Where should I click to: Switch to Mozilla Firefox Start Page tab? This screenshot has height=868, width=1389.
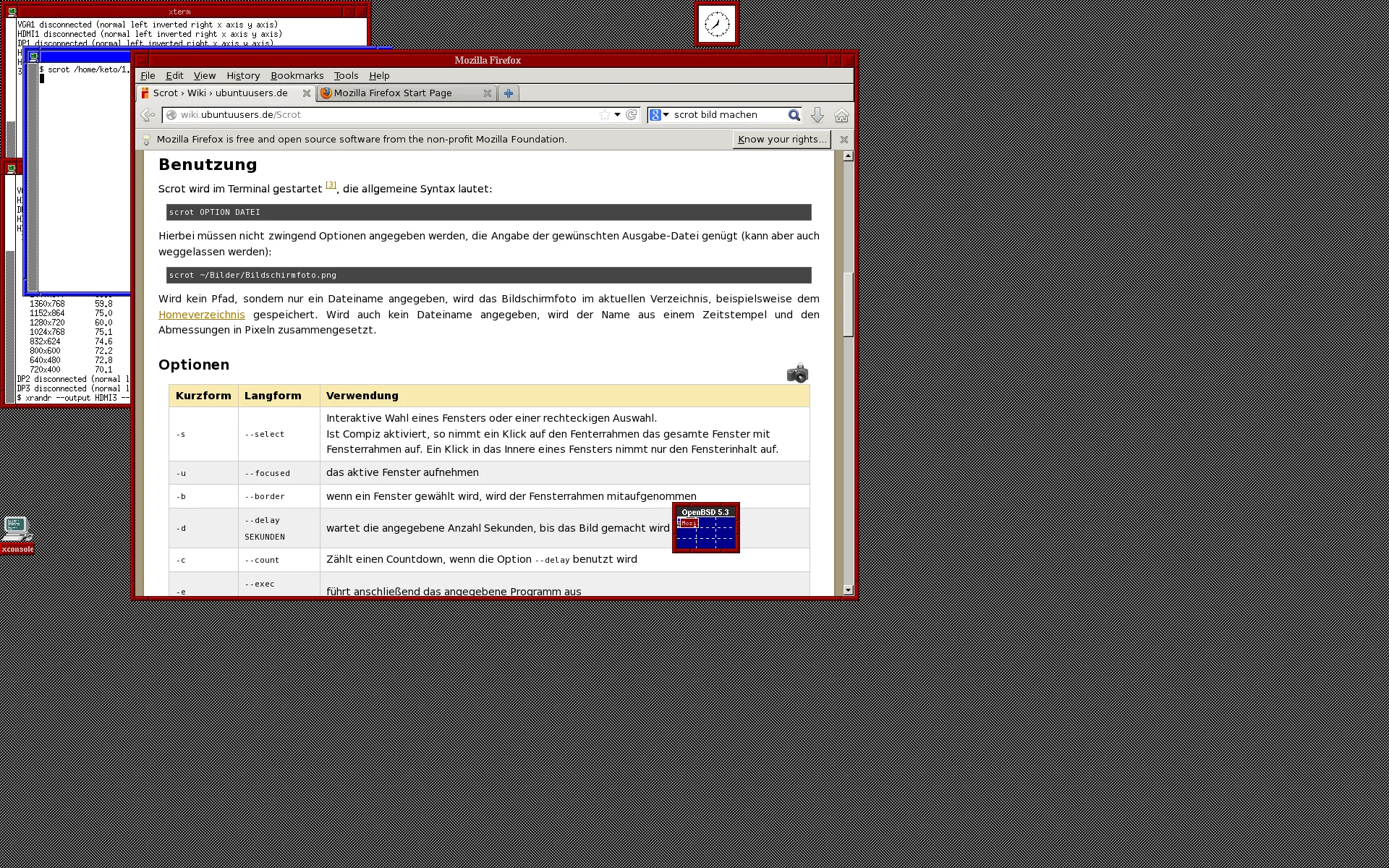[393, 93]
